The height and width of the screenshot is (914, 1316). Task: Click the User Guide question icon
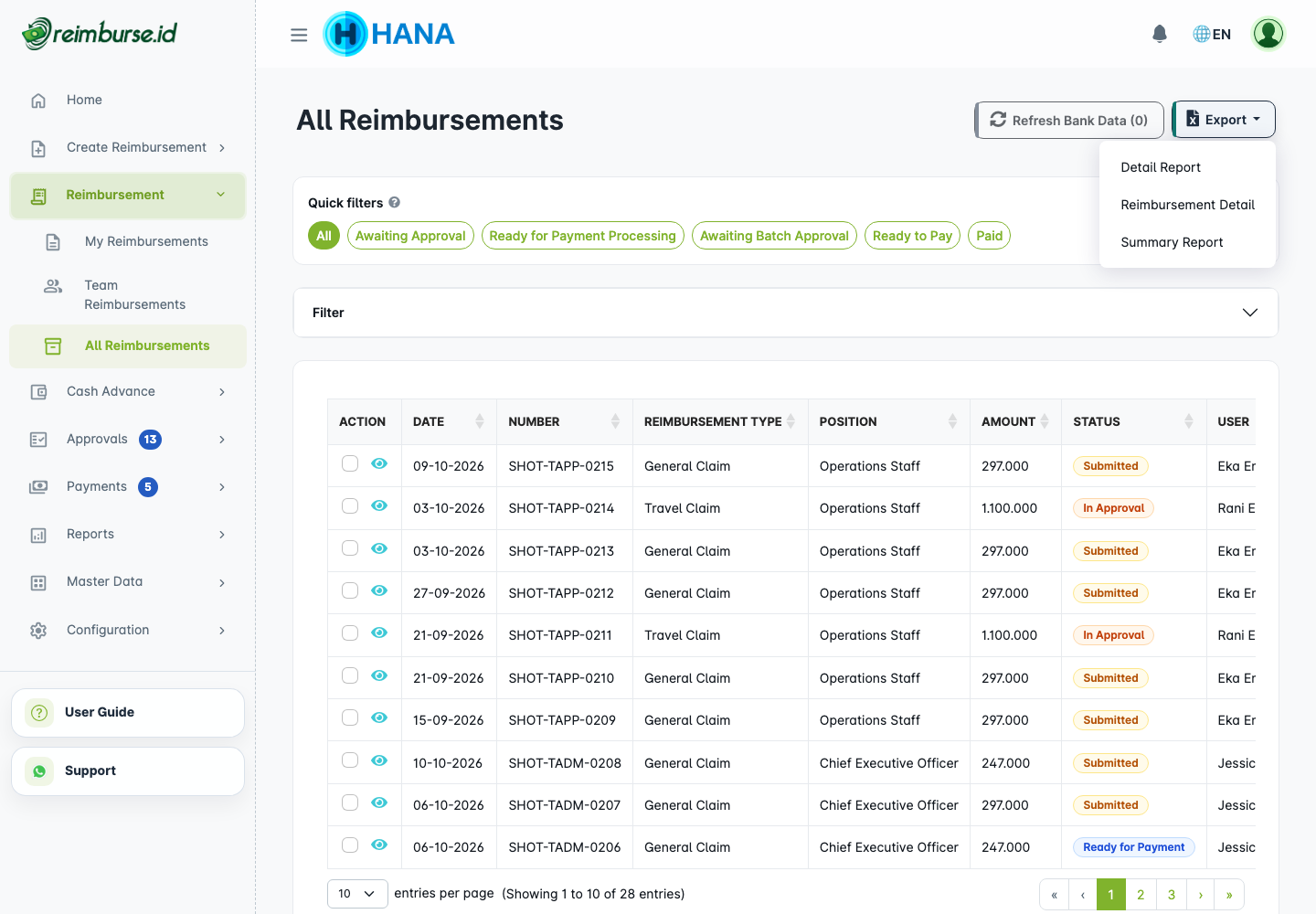pyautogui.click(x=39, y=712)
